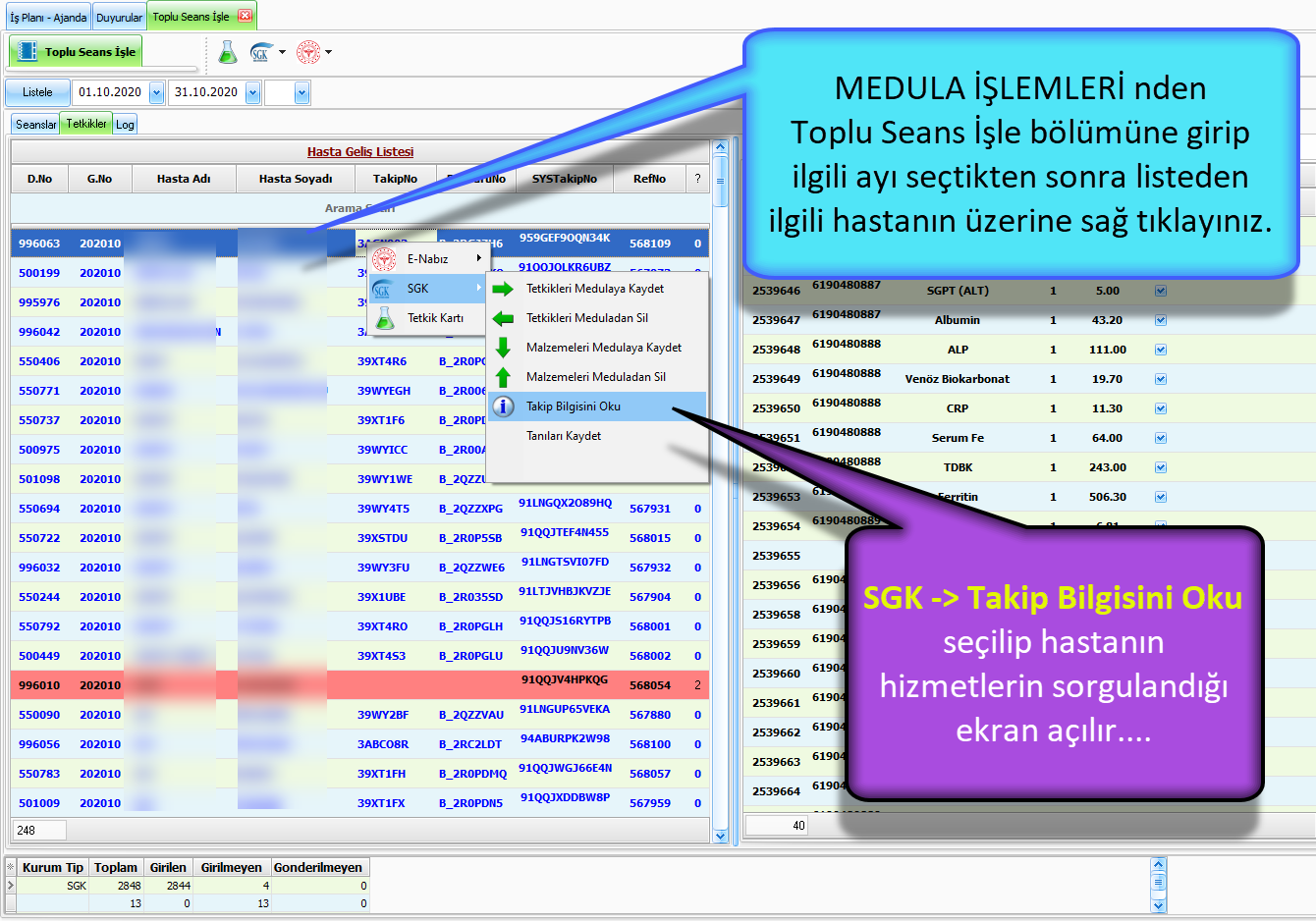Viewport: 1316px width, 921px height.
Task: Click the flask icon next to Tetkik Kartı
Action: (384, 318)
